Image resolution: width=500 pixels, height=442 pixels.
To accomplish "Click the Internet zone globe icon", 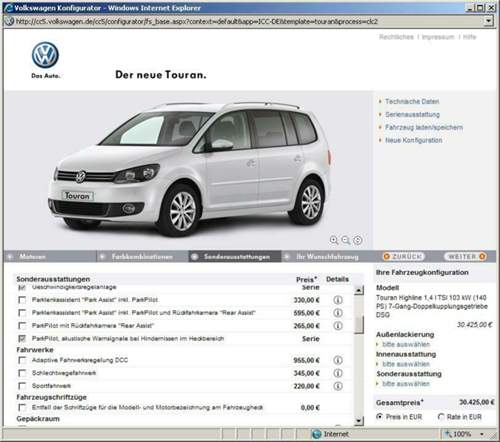I will click(316, 434).
